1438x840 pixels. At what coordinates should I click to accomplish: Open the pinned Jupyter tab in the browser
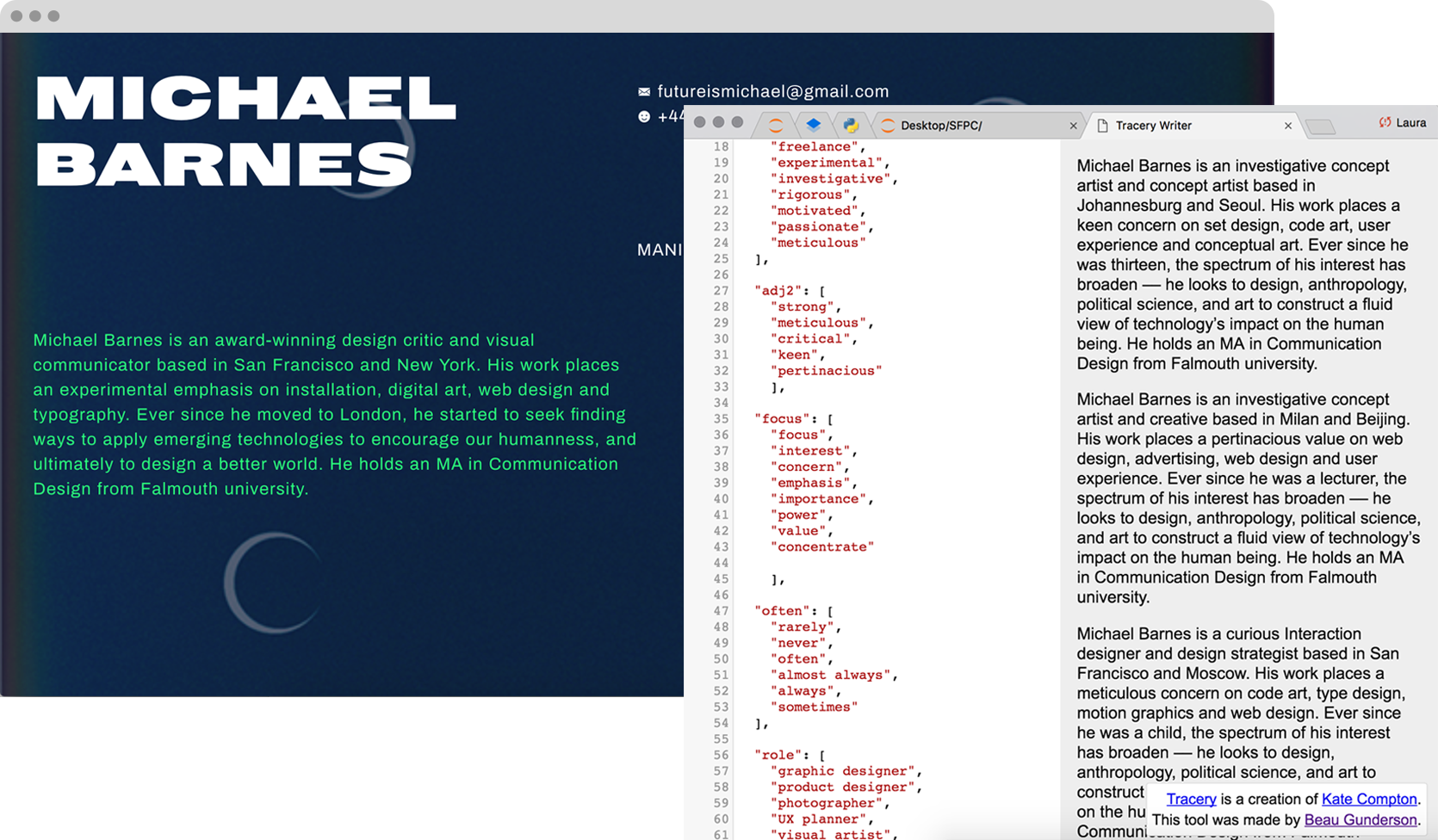tap(776, 126)
